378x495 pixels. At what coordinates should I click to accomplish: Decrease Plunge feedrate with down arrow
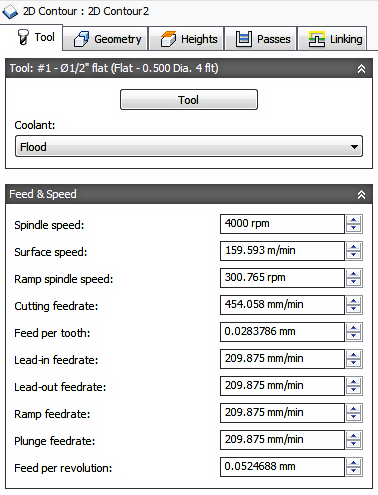tap(354, 444)
